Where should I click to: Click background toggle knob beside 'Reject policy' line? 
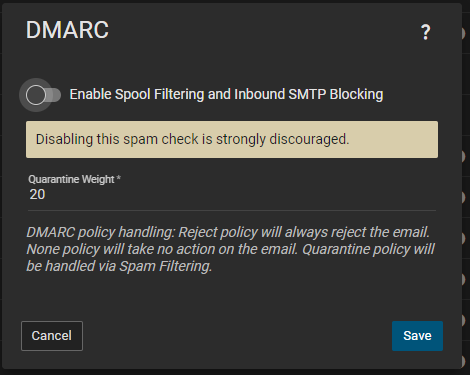pyautogui.click(x=463, y=238)
